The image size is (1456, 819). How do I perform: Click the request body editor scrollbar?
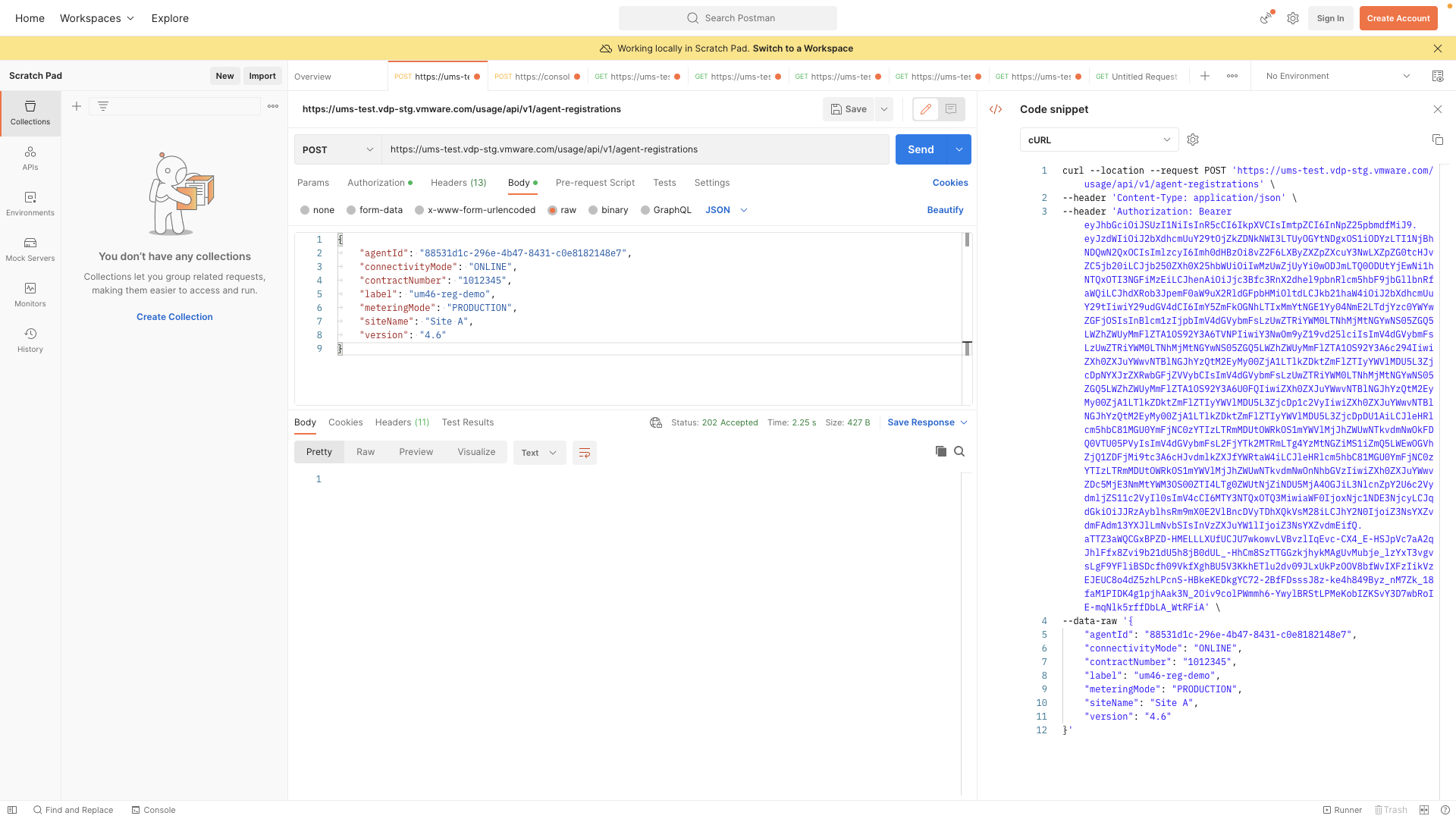click(967, 240)
